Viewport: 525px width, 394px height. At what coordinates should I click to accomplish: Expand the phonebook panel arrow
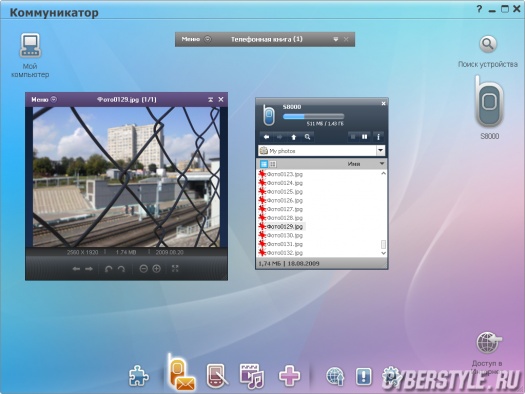pos(336,40)
